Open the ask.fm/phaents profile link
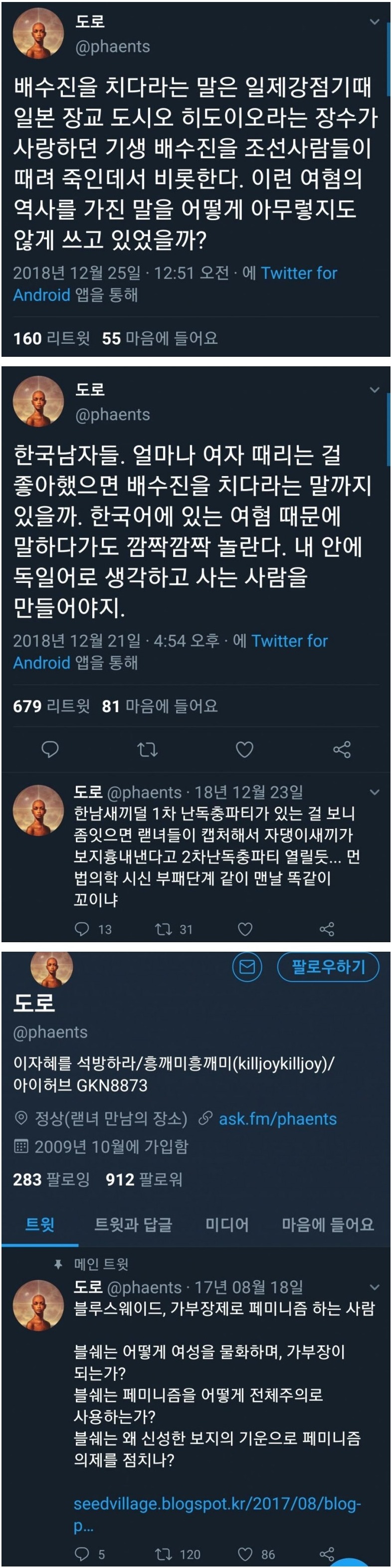 [x=278, y=1119]
